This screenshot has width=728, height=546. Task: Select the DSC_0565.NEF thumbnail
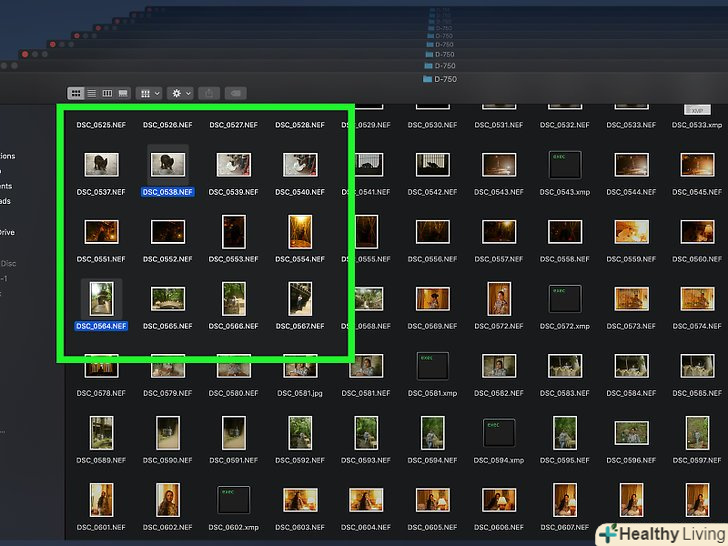click(x=167, y=298)
